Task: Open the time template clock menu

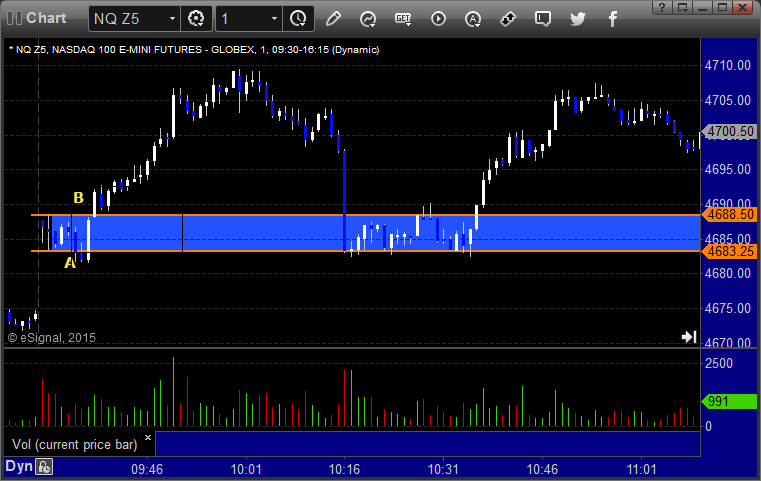Action: (298, 19)
